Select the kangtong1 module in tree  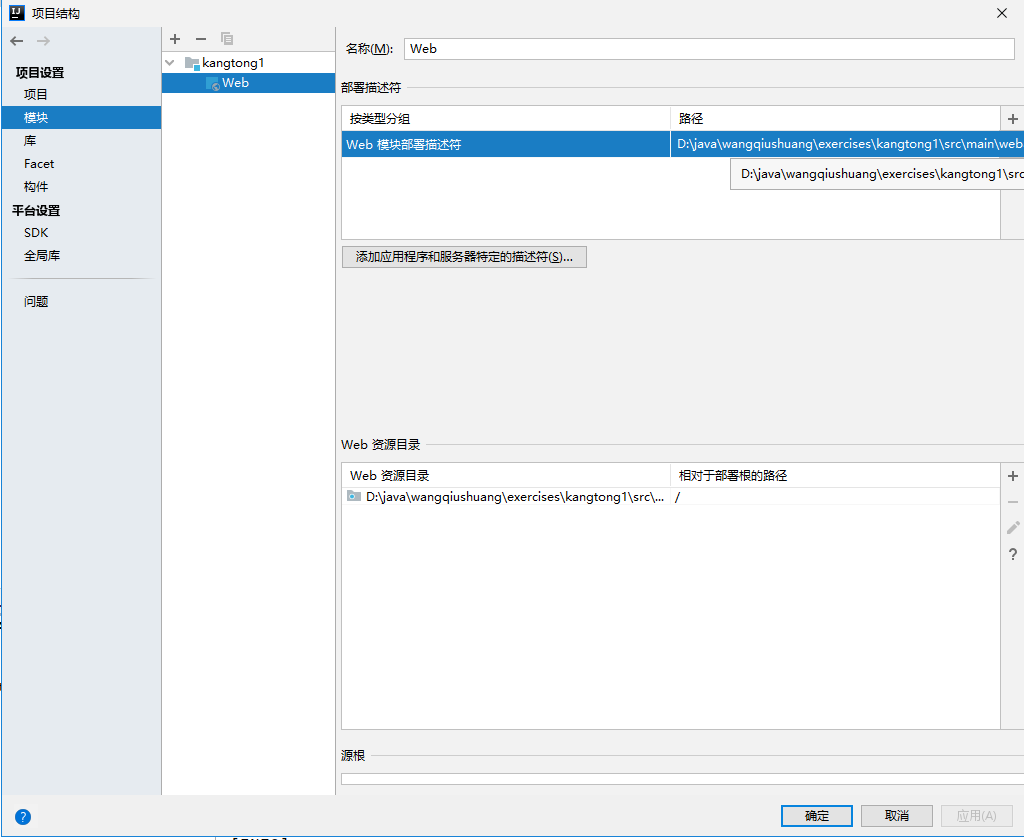tap(233, 63)
